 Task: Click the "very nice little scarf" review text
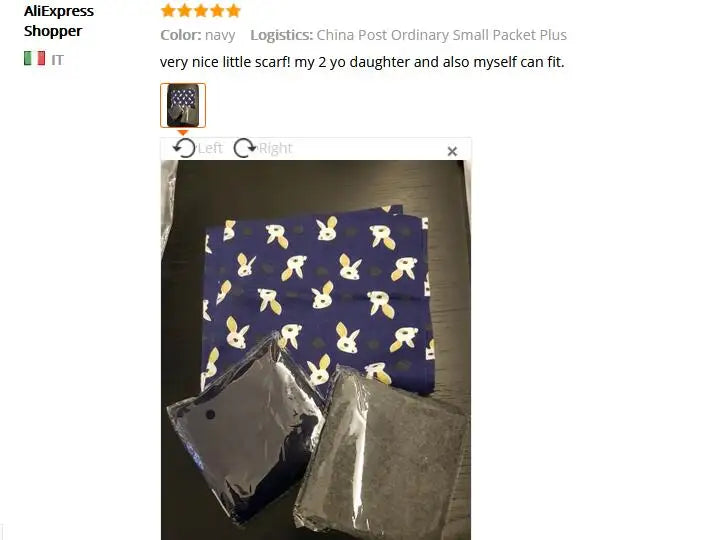[x=225, y=62]
